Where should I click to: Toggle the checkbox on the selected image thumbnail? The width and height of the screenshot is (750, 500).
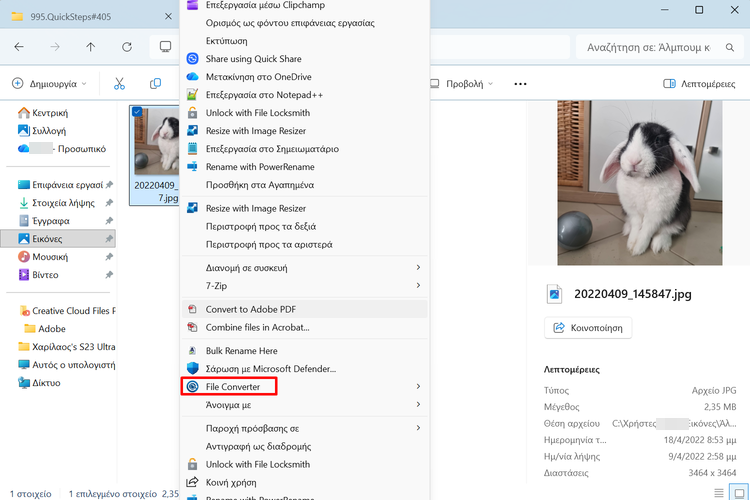pos(137,112)
